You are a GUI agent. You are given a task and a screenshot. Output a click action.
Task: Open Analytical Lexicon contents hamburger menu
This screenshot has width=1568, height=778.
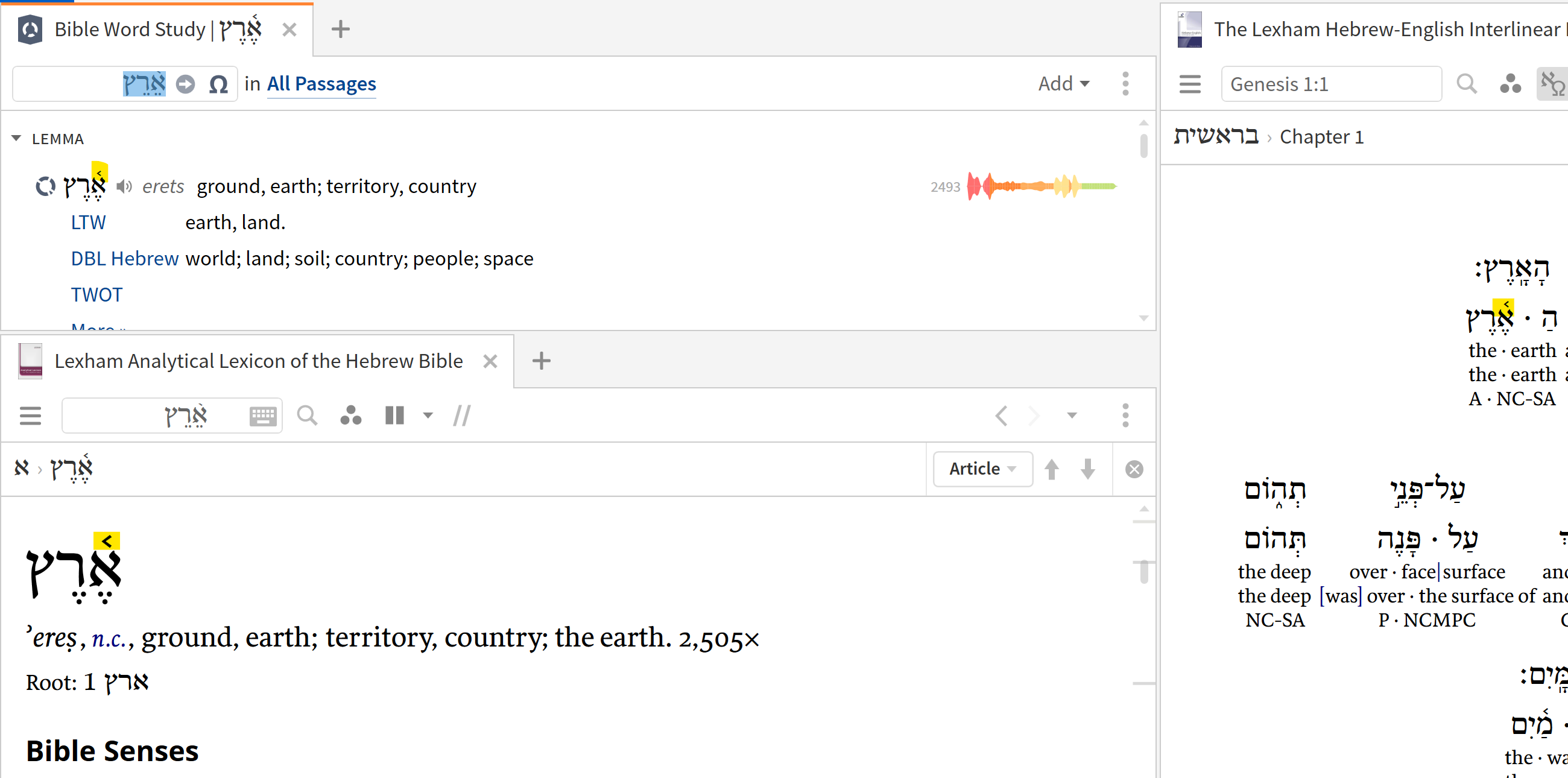tap(30, 416)
